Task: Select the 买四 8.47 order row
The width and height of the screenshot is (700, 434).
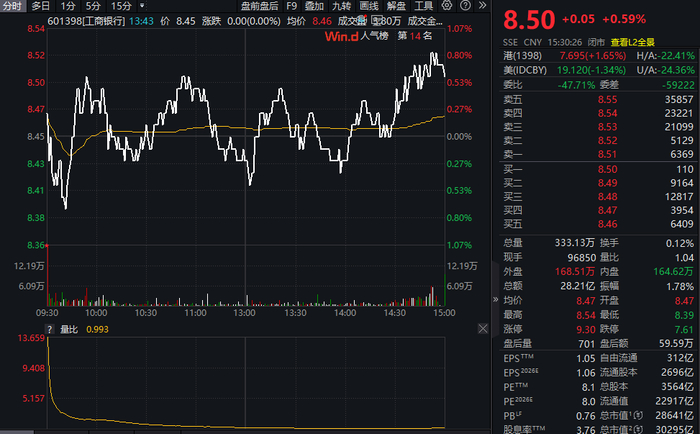Action: pyautogui.click(x=598, y=210)
